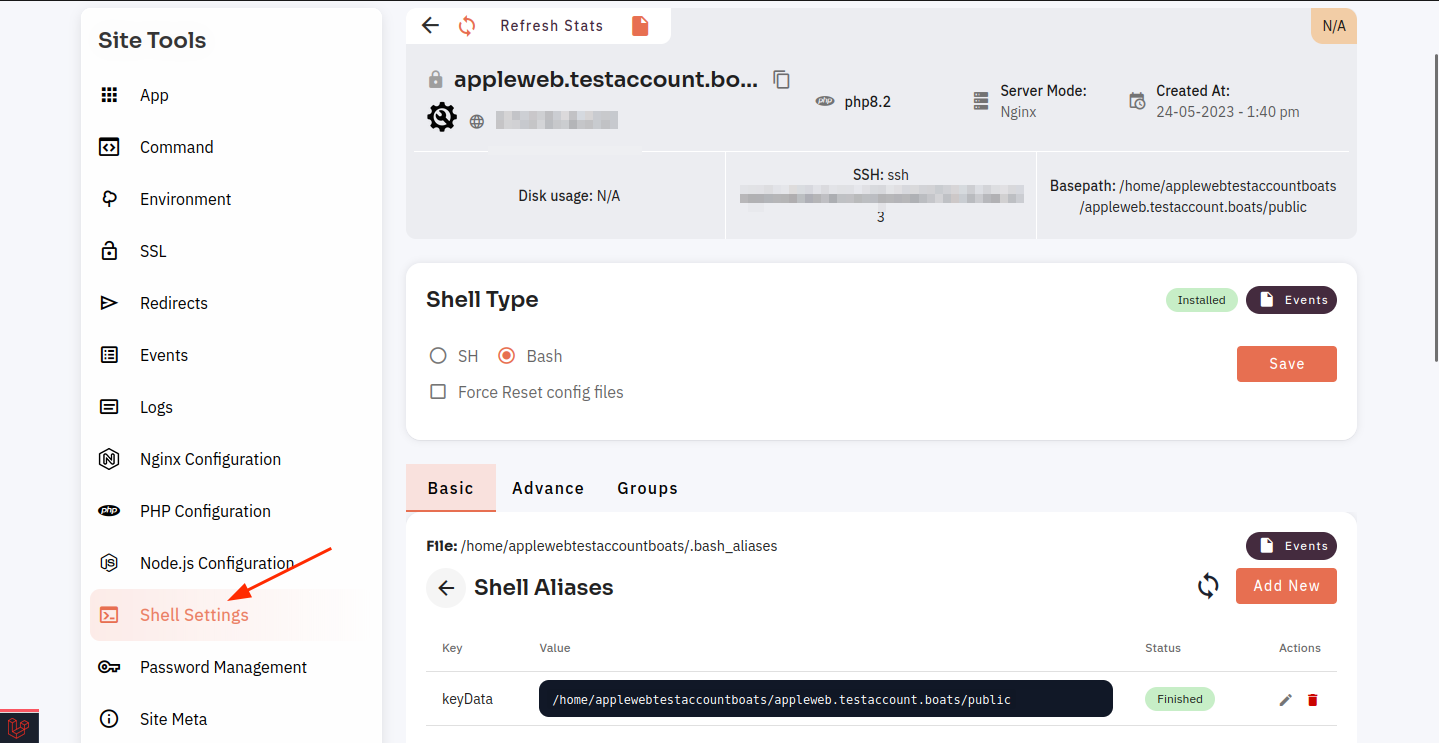The height and width of the screenshot is (743, 1439).
Task: Open Nginx Configuration
Action: [210, 459]
